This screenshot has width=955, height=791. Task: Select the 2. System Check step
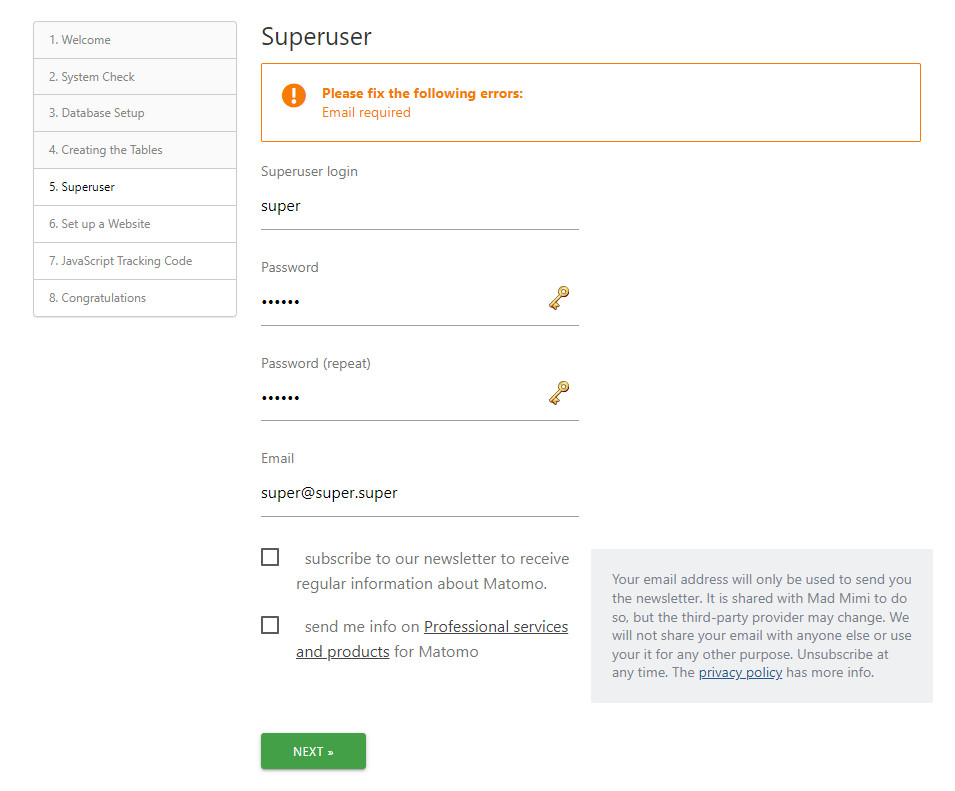click(x=135, y=77)
